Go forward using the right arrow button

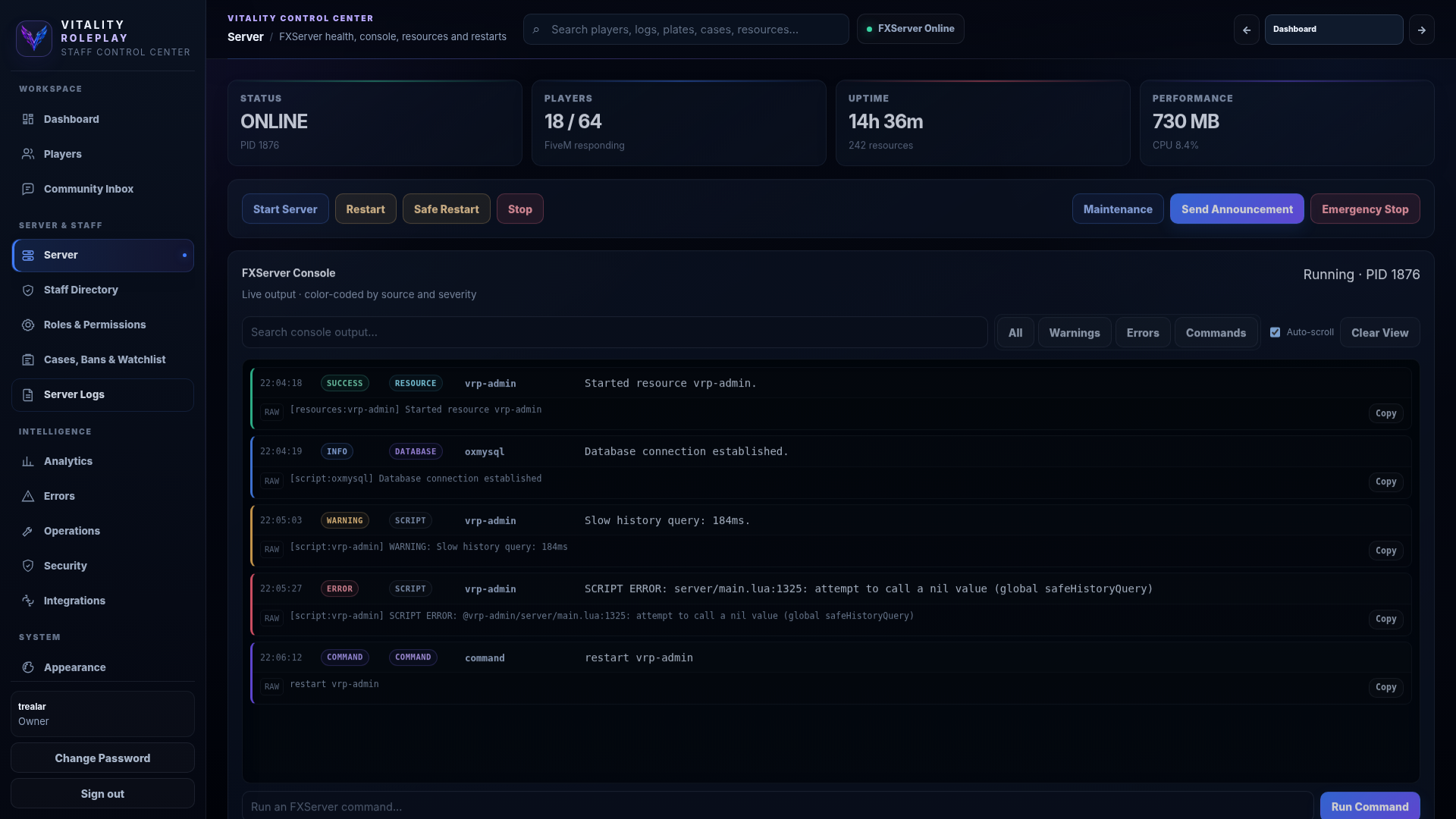click(1422, 30)
